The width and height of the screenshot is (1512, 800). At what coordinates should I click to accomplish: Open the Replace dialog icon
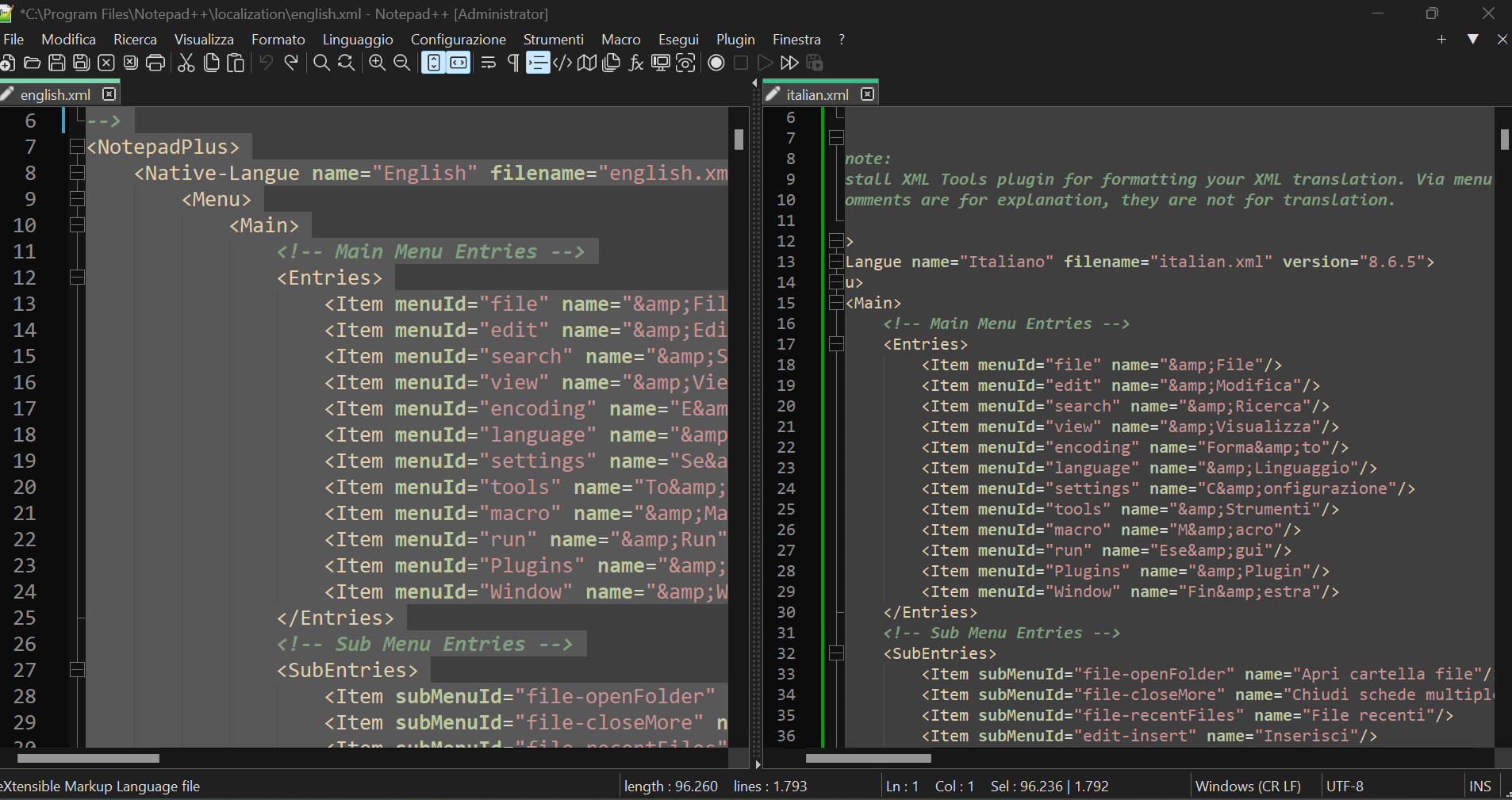(x=346, y=63)
